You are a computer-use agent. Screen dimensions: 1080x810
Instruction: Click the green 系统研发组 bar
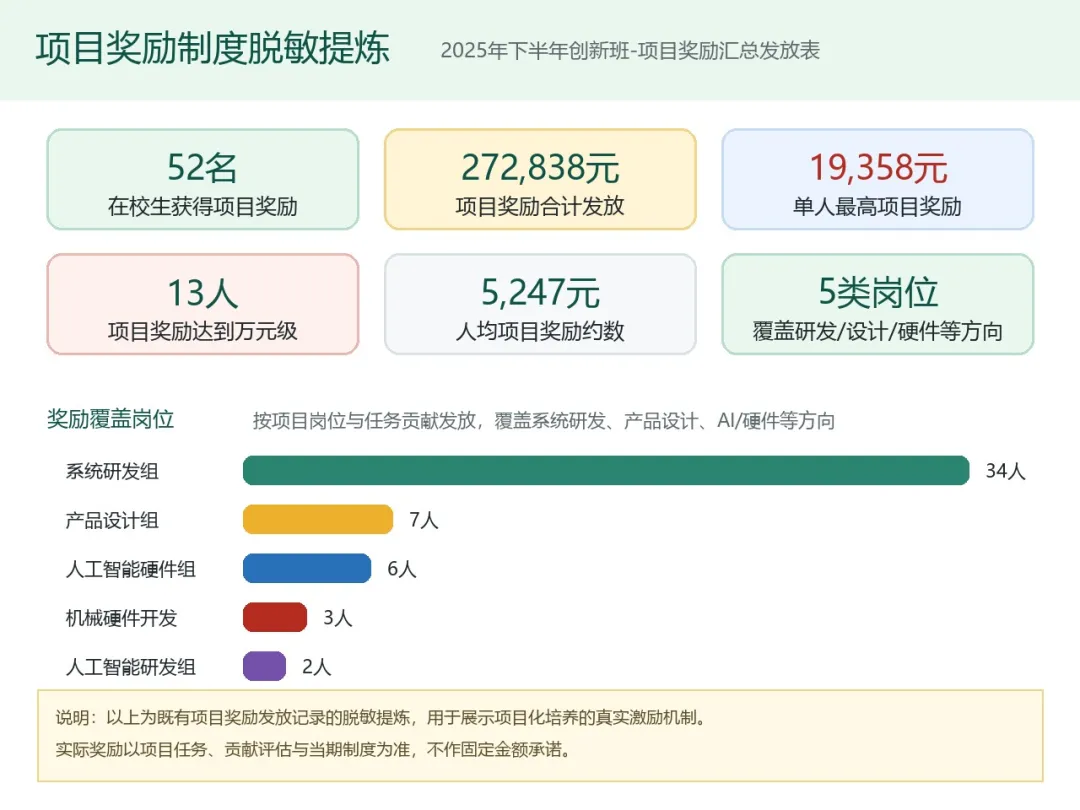tap(606, 470)
